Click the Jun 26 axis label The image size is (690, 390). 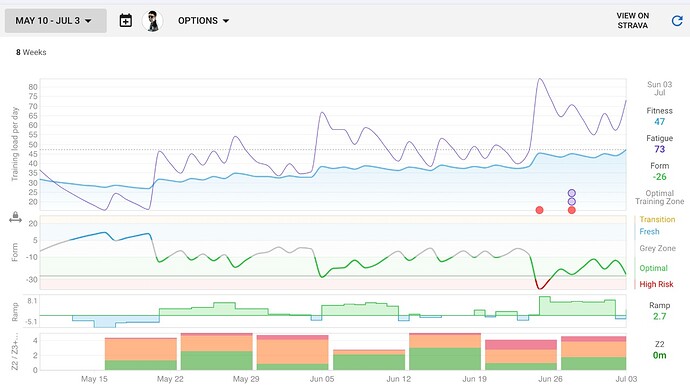pos(550,379)
